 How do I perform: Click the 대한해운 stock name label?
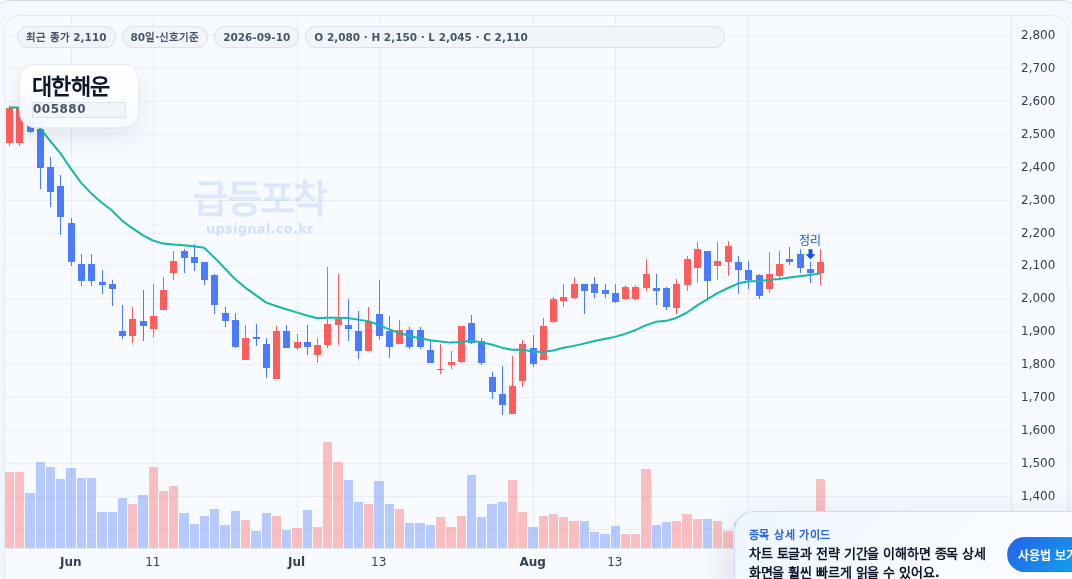point(71,86)
